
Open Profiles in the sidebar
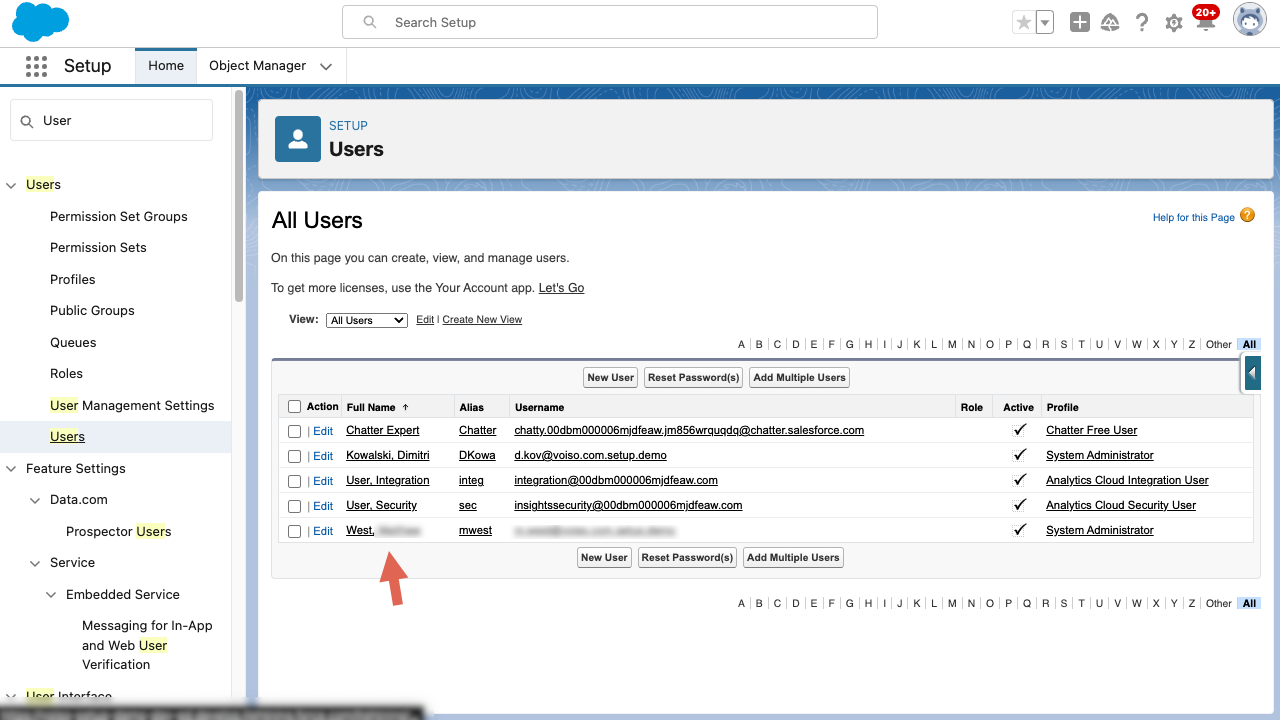(x=73, y=280)
